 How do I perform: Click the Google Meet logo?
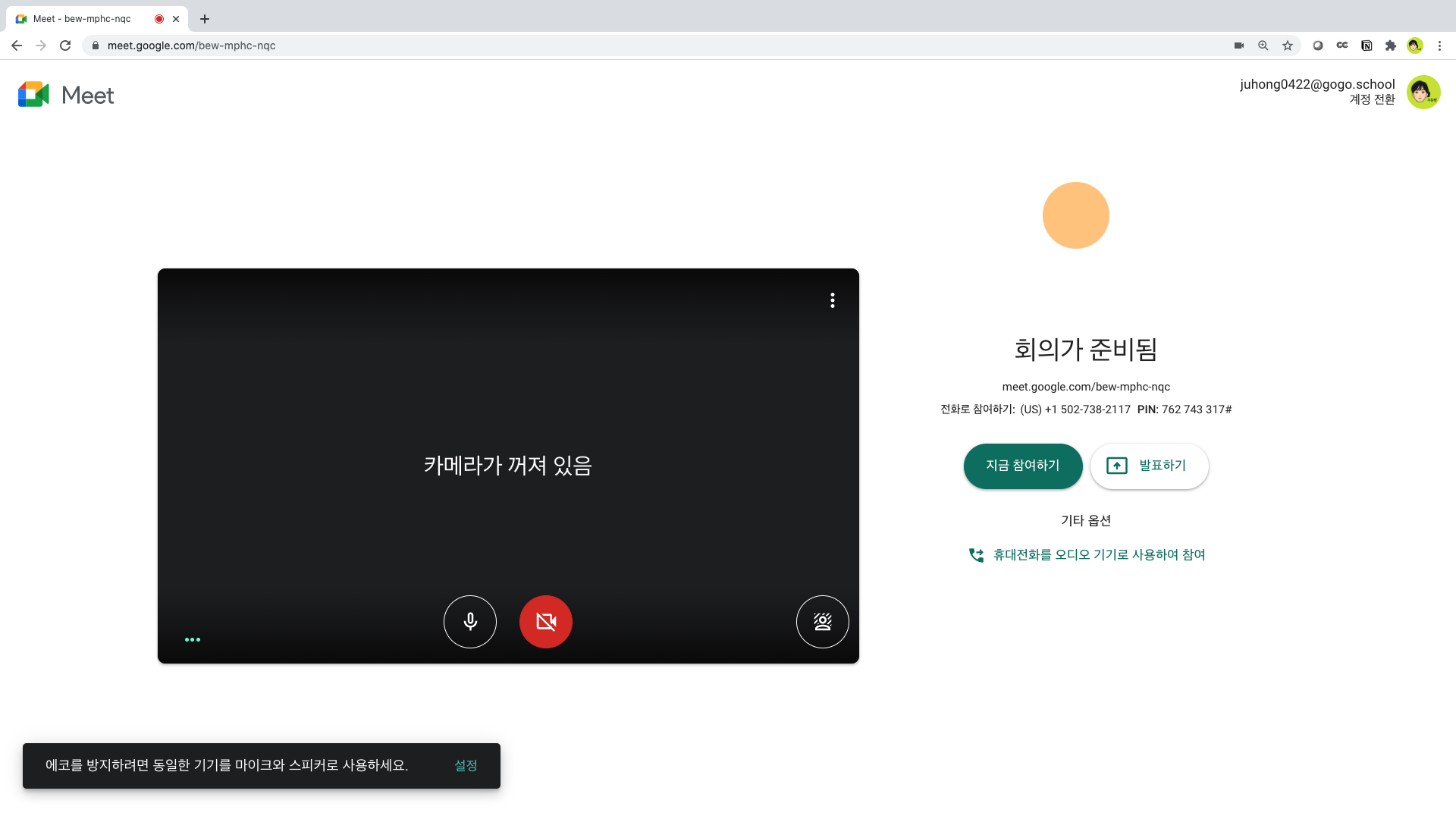point(66,95)
